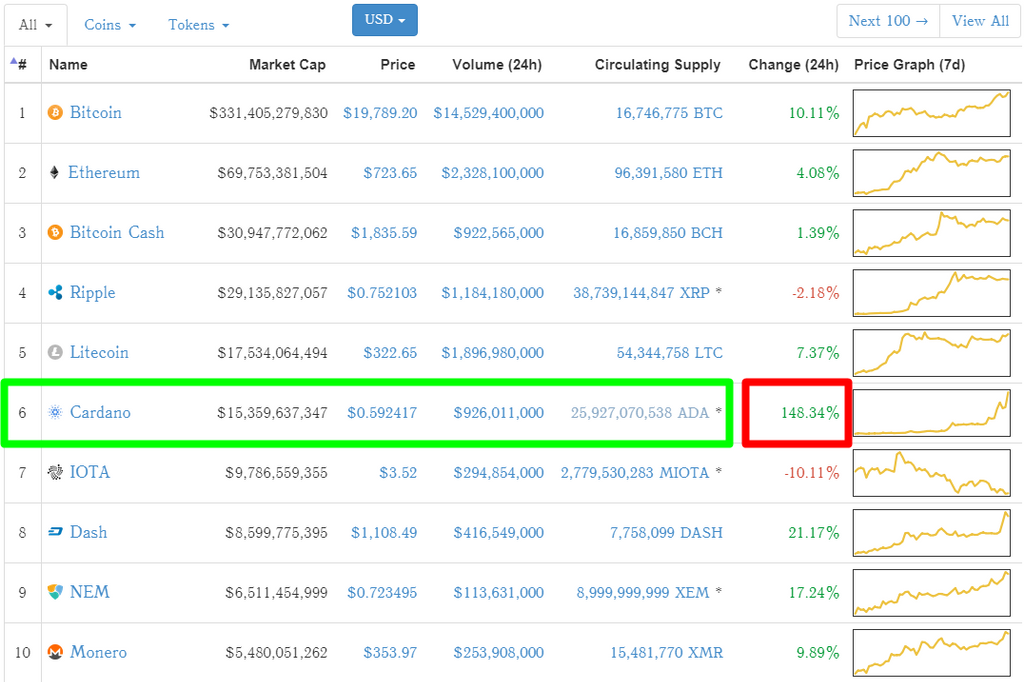1024x682 pixels.
Task: Sort table by Name column
Action: pos(68,65)
